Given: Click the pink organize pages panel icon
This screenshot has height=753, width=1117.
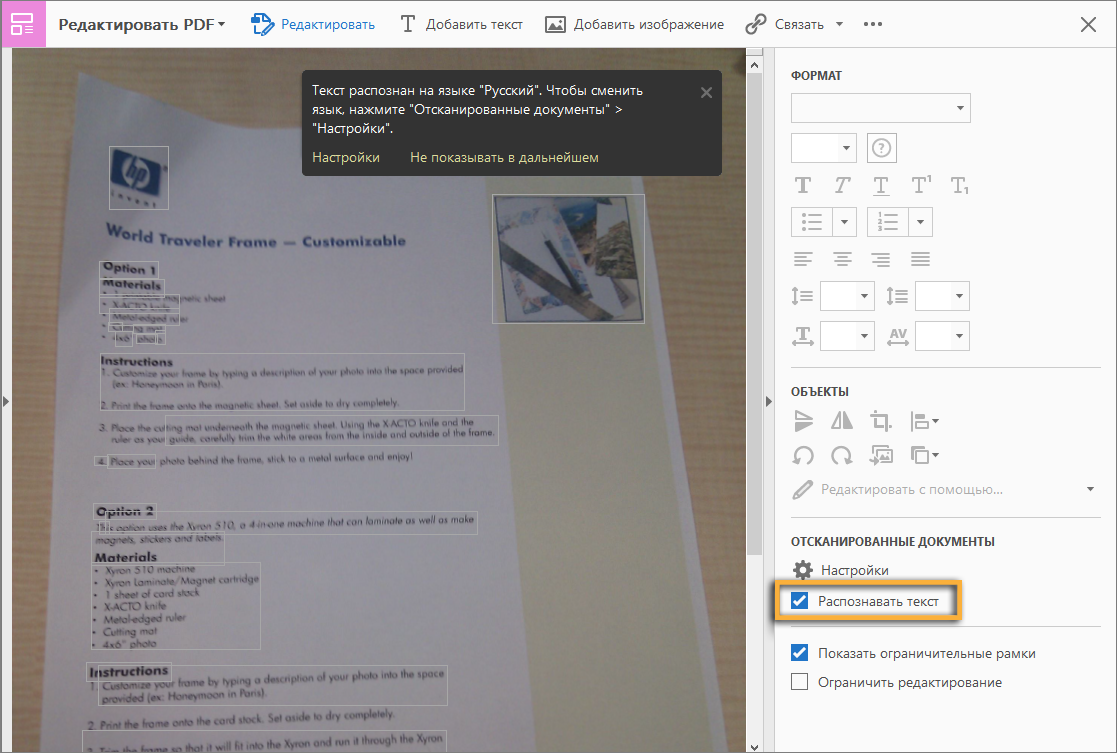Looking at the screenshot, I should click(x=23, y=24).
